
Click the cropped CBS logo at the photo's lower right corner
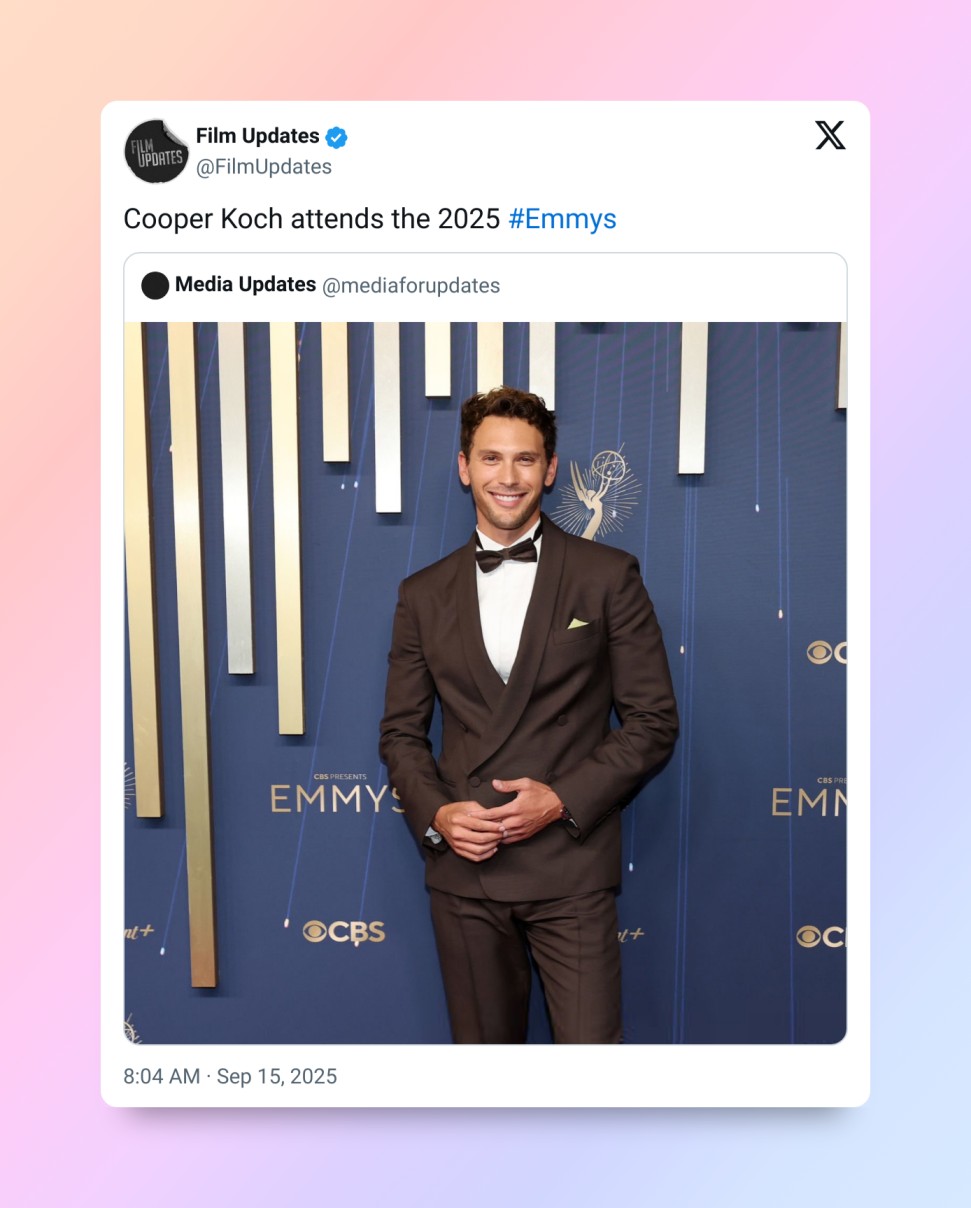pyautogui.click(x=821, y=937)
